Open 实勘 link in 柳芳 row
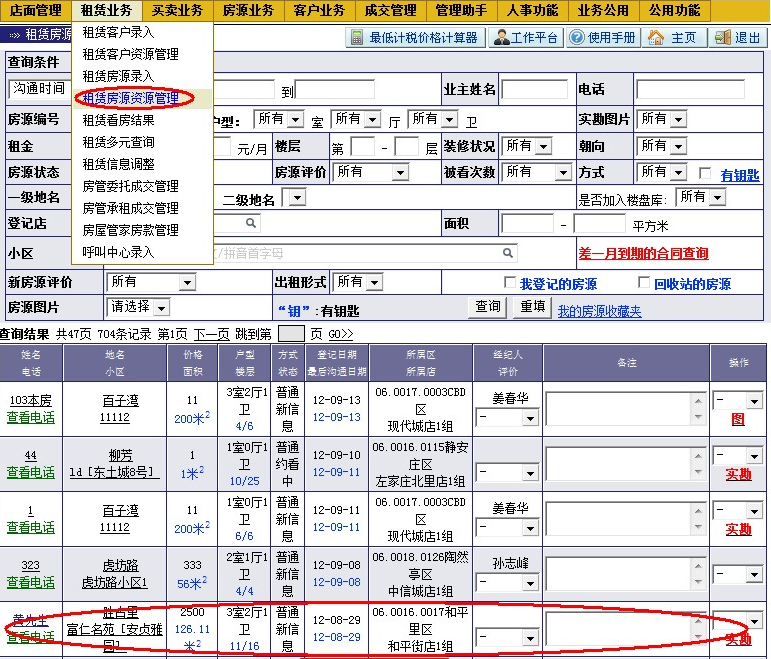The width and height of the screenshot is (771, 659). (738, 475)
